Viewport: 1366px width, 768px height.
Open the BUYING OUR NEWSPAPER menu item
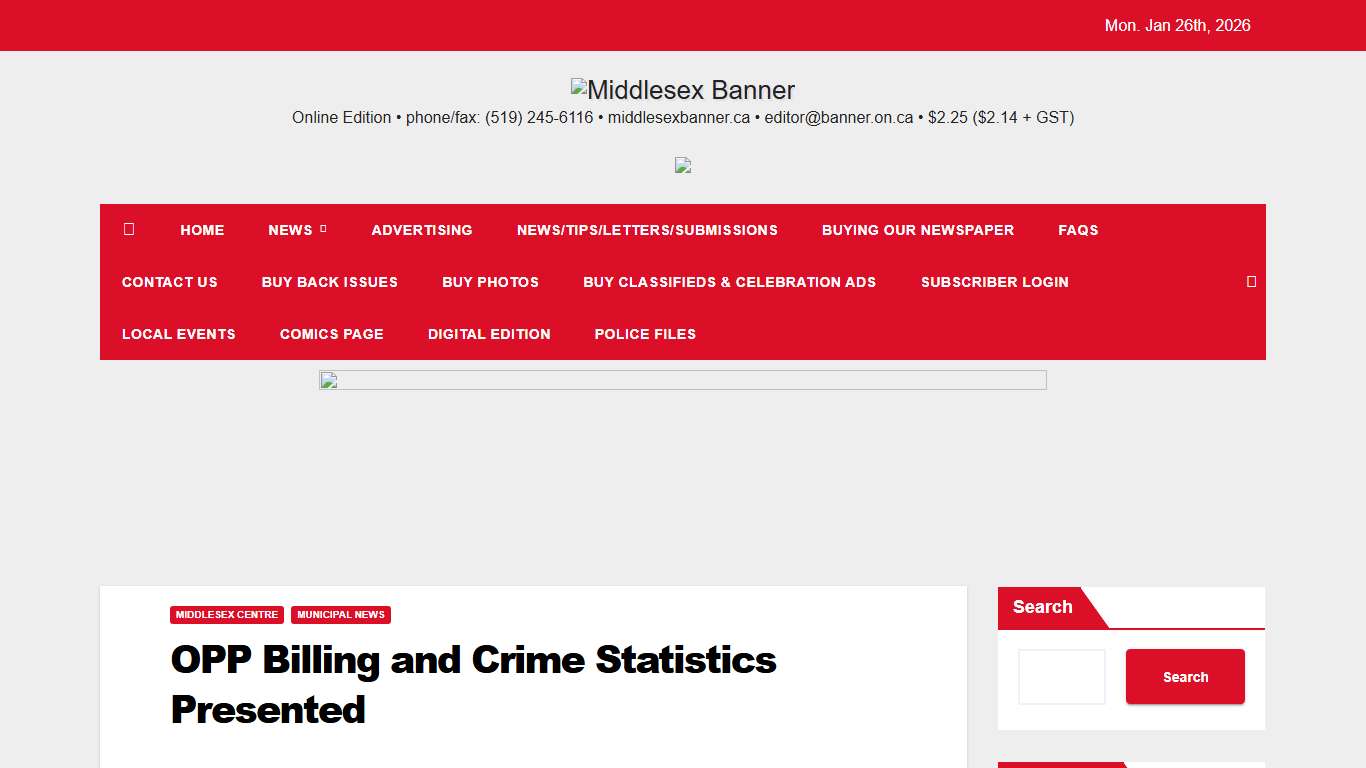(x=917, y=230)
